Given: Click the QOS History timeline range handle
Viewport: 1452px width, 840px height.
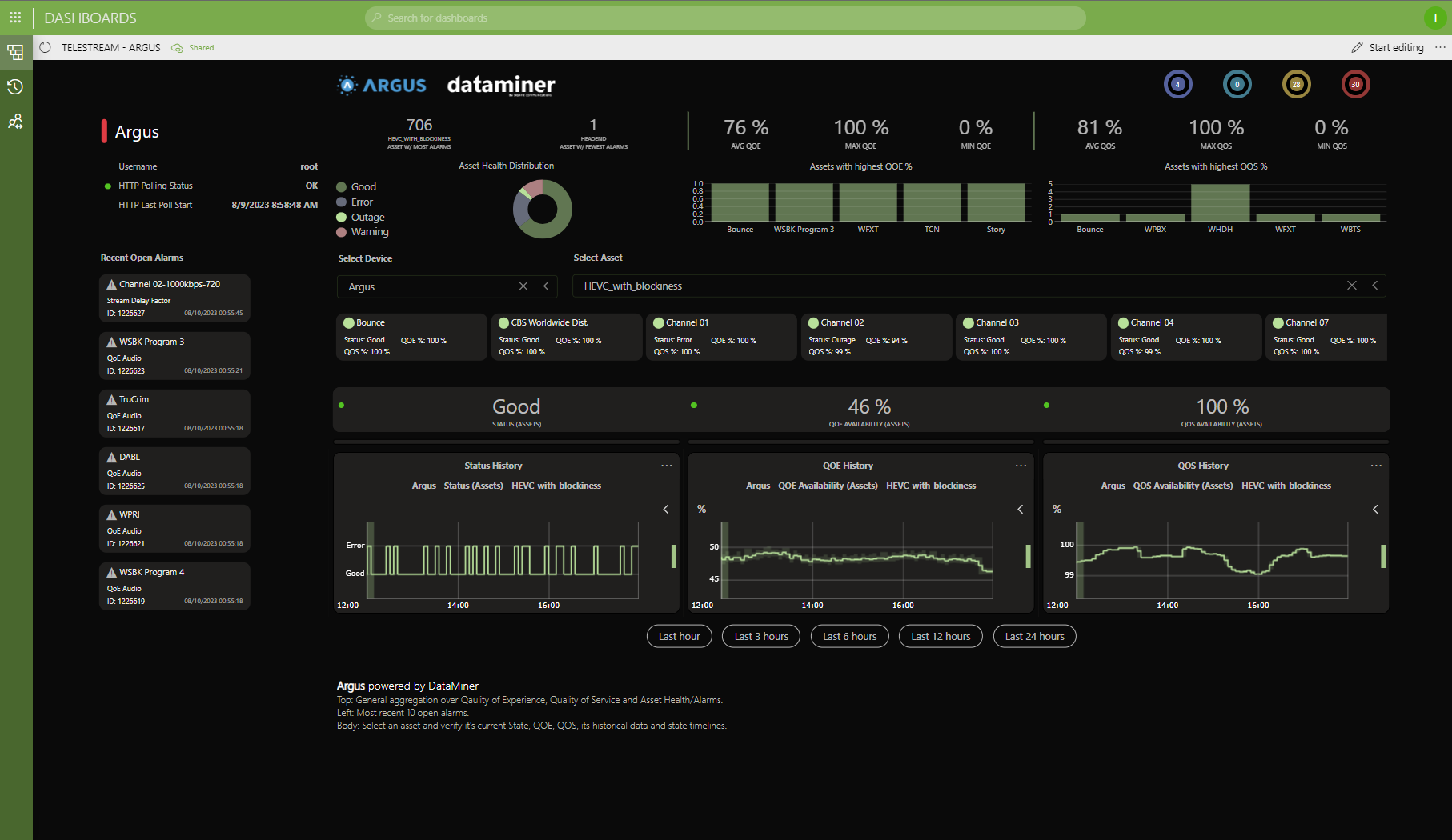Looking at the screenshot, I should click(1383, 556).
